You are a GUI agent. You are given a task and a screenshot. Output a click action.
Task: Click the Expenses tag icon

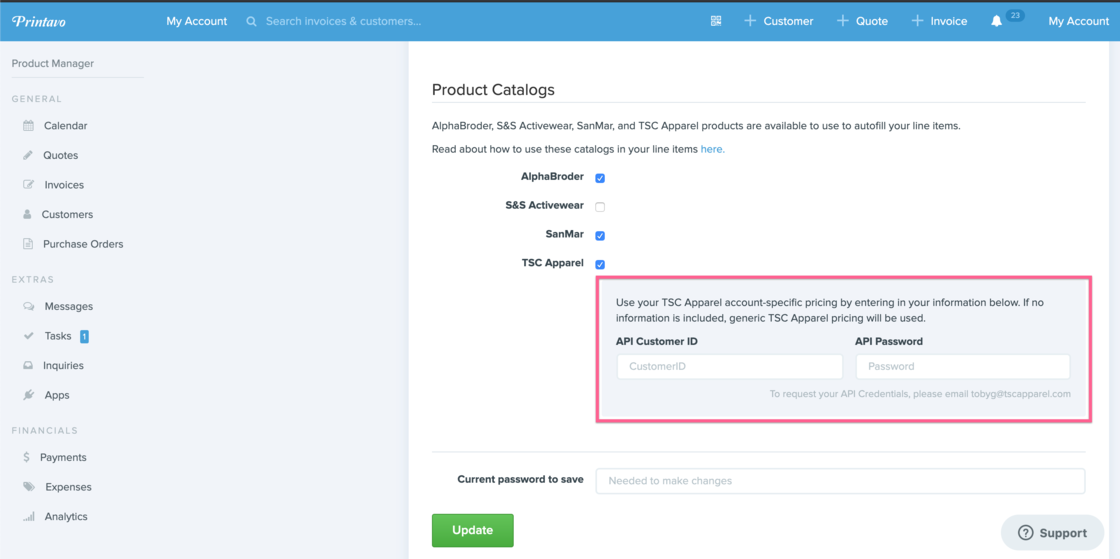pos(29,487)
